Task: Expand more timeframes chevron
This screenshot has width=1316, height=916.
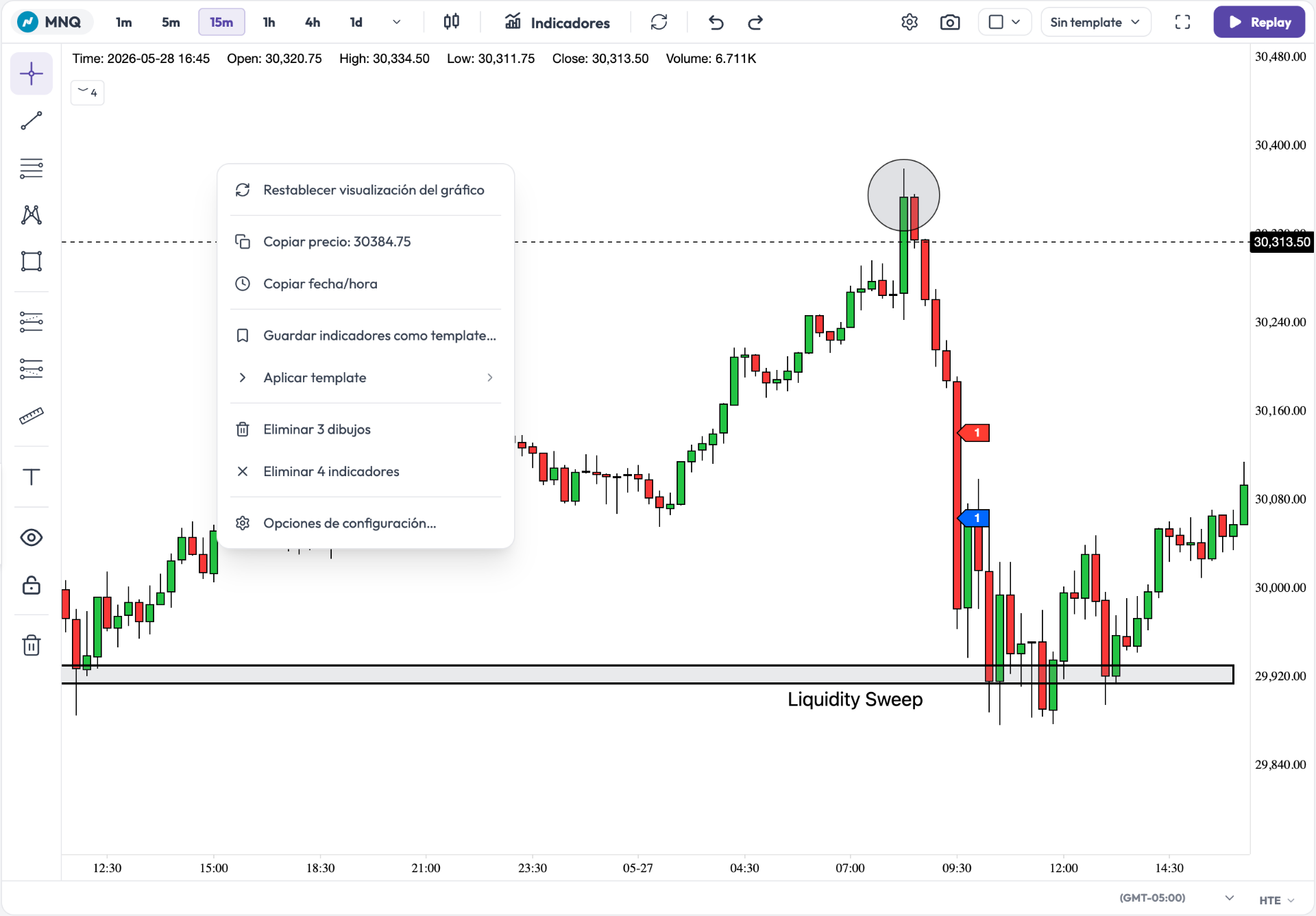Action: point(396,22)
